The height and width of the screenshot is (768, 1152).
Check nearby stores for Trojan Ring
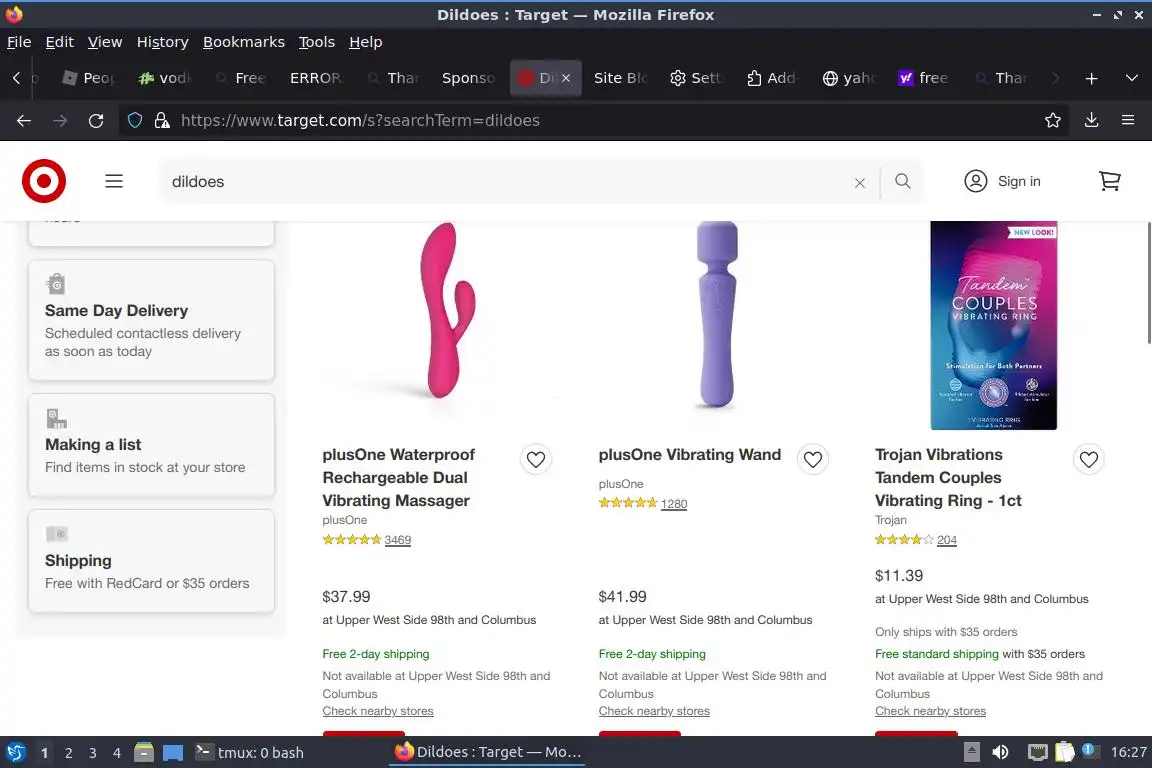coord(930,711)
